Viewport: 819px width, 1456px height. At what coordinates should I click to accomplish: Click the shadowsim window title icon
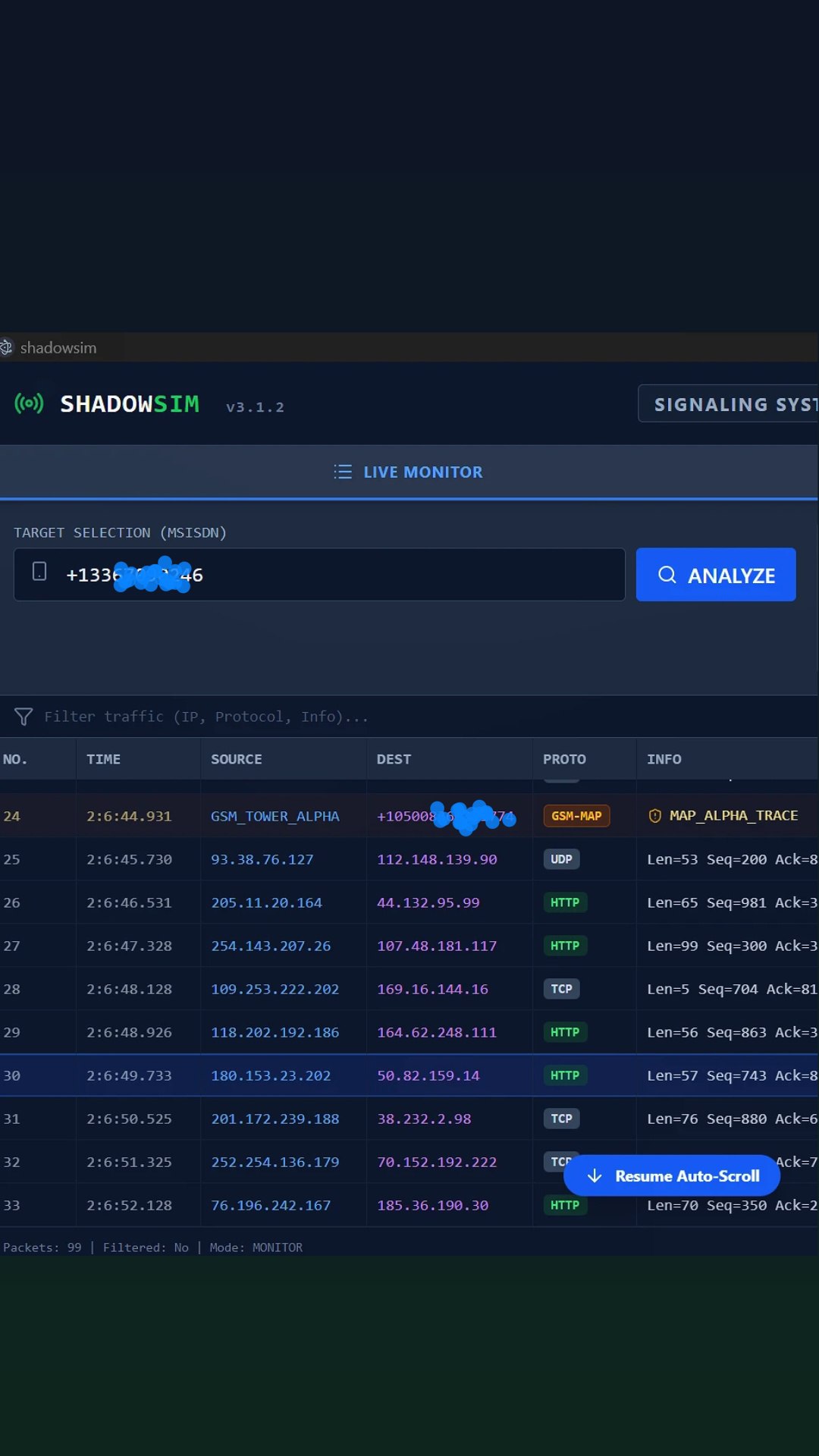(x=6, y=347)
